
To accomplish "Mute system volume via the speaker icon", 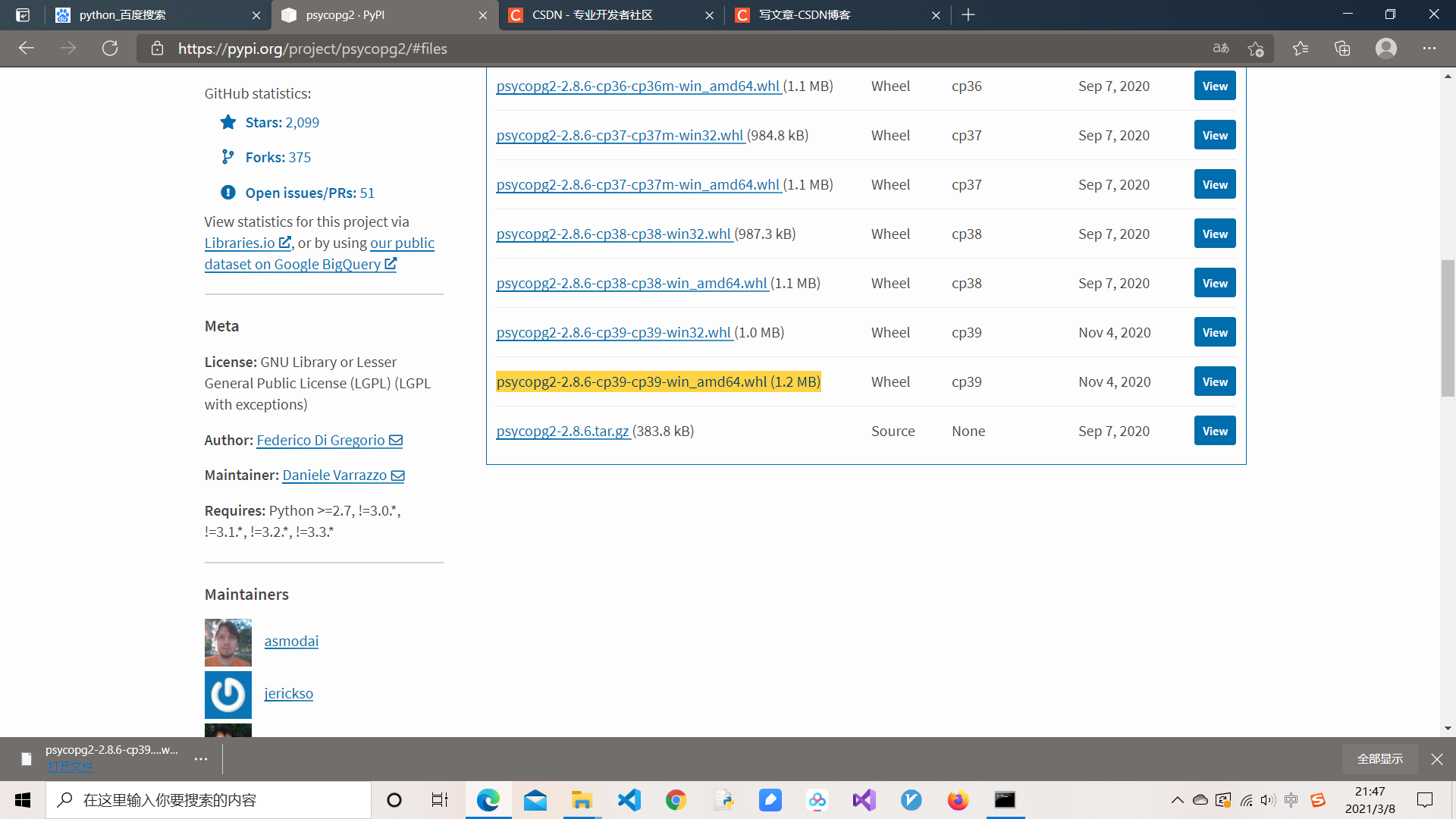I will pyautogui.click(x=1269, y=800).
